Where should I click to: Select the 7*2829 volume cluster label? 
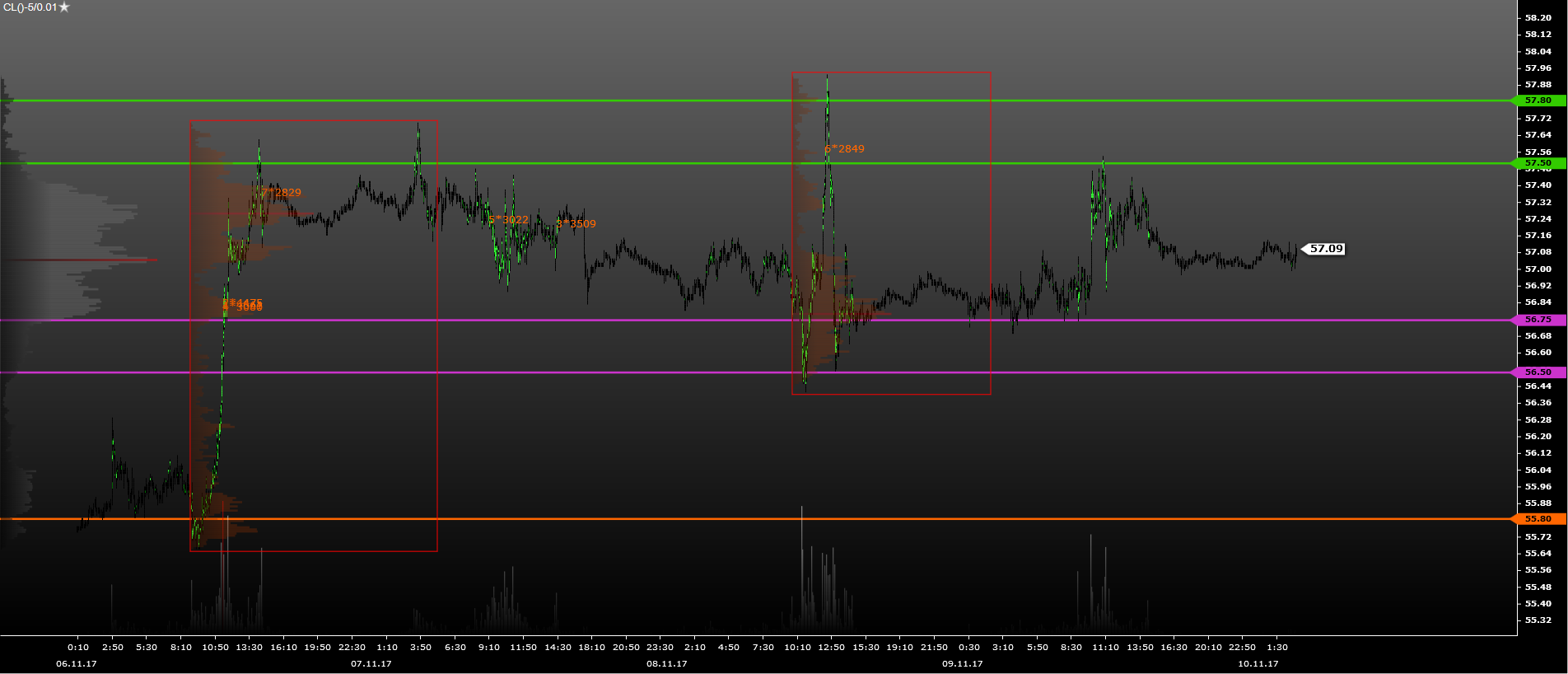pos(282,193)
